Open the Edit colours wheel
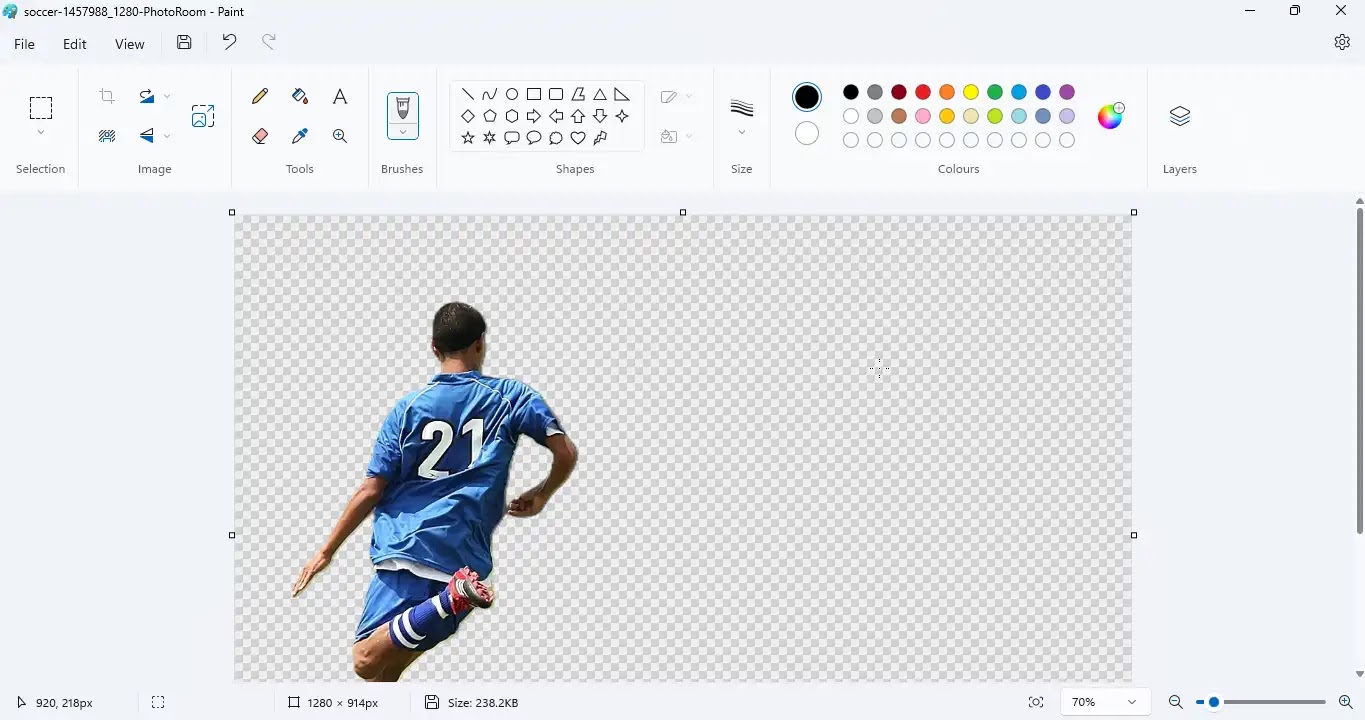The width and height of the screenshot is (1365, 720). coord(1111,116)
